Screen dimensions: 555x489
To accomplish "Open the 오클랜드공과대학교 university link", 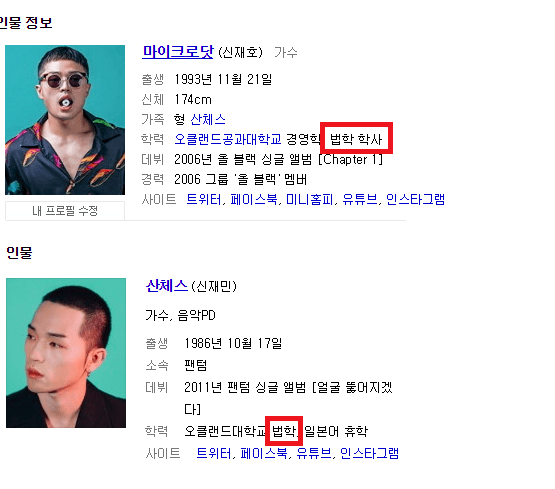I will point(228,139).
